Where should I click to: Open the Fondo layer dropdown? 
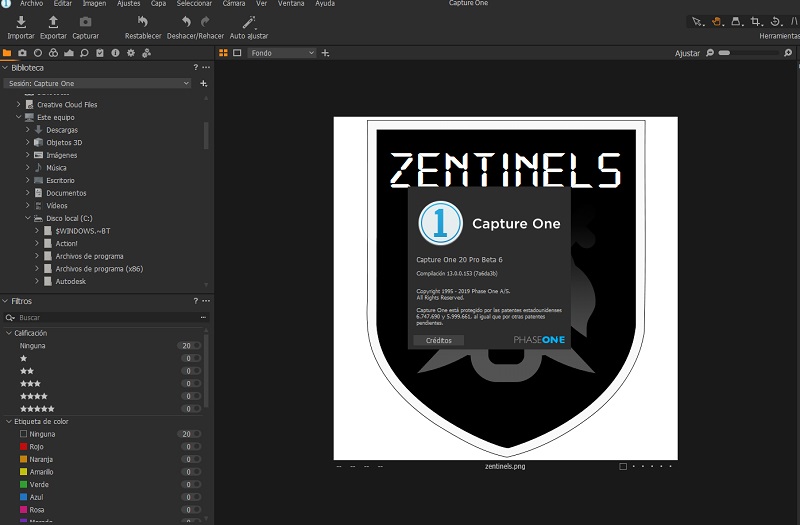pos(281,52)
